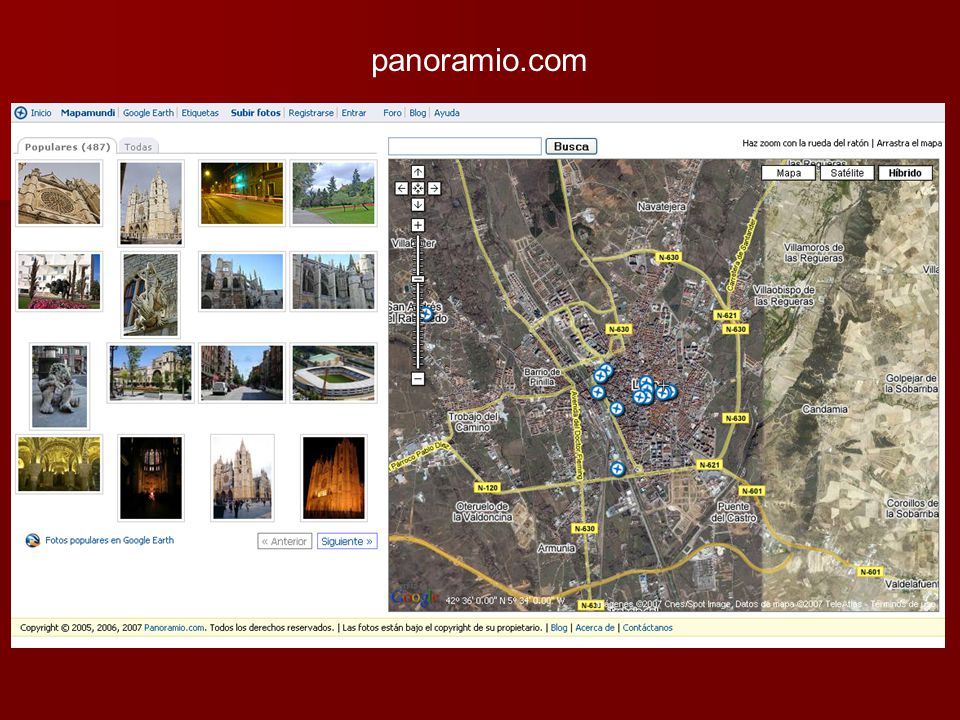Zoom in with the map plus button
Screen dimensions: 960x720
click(418, 225)
